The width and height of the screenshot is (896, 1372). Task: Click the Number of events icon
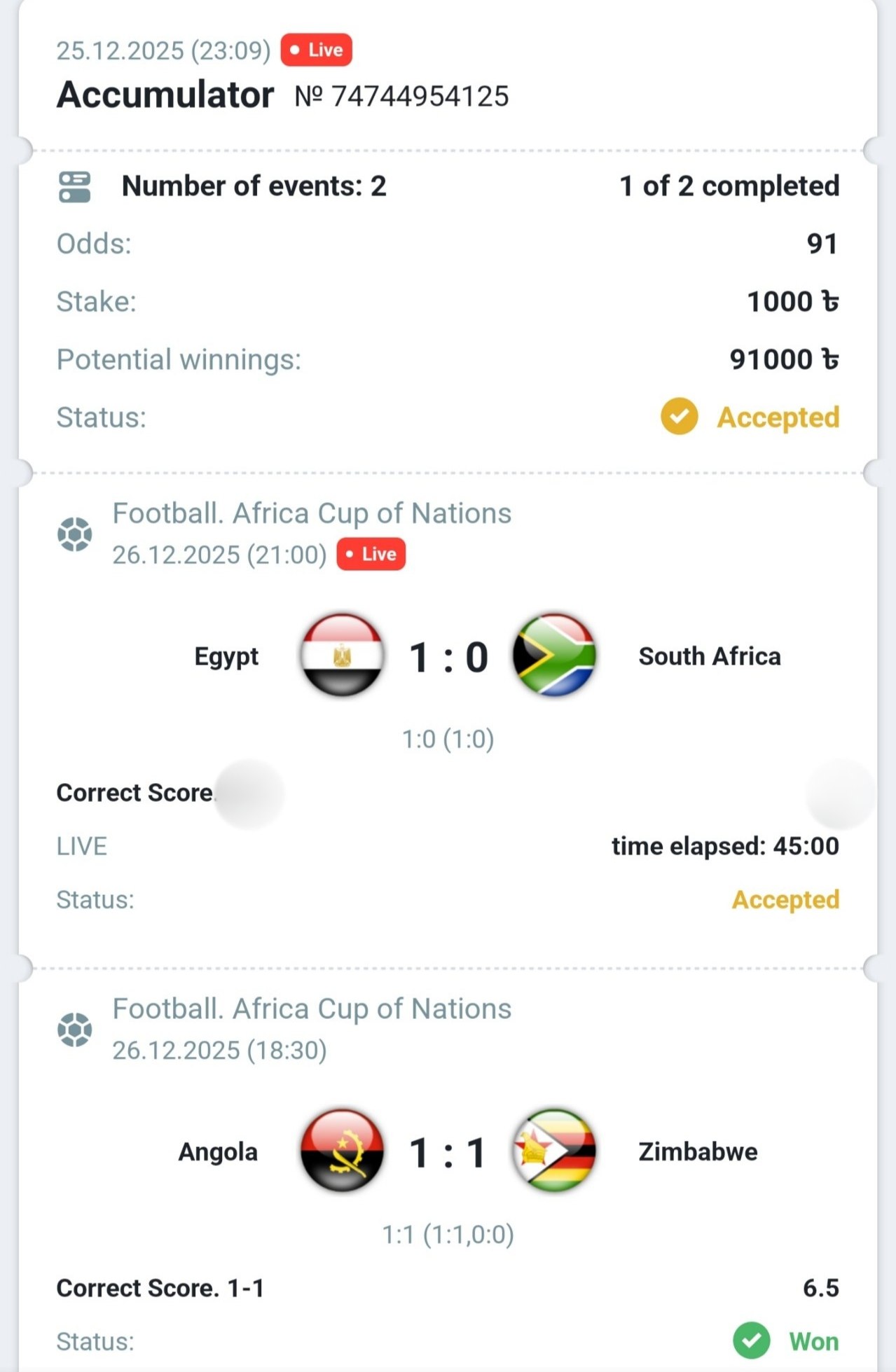(x=75, y=187)
